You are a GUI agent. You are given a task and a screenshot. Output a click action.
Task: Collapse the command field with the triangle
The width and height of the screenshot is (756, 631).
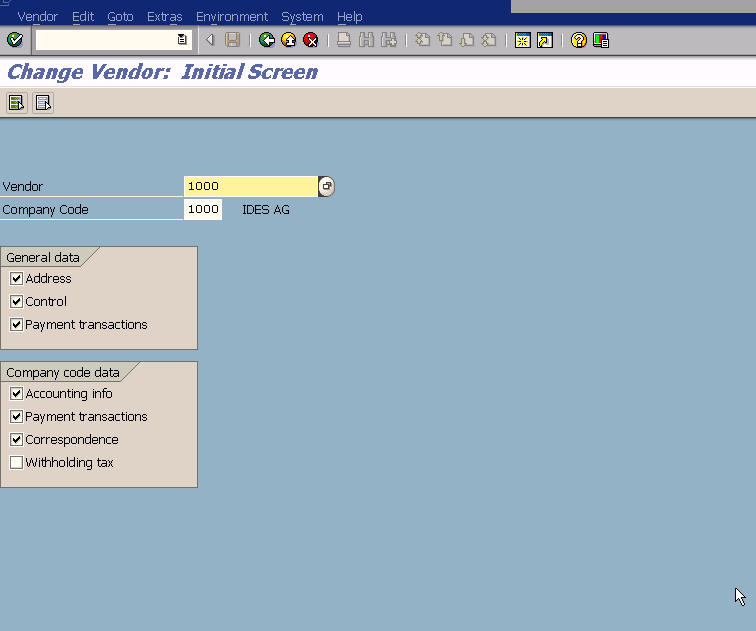coord(210,40)
